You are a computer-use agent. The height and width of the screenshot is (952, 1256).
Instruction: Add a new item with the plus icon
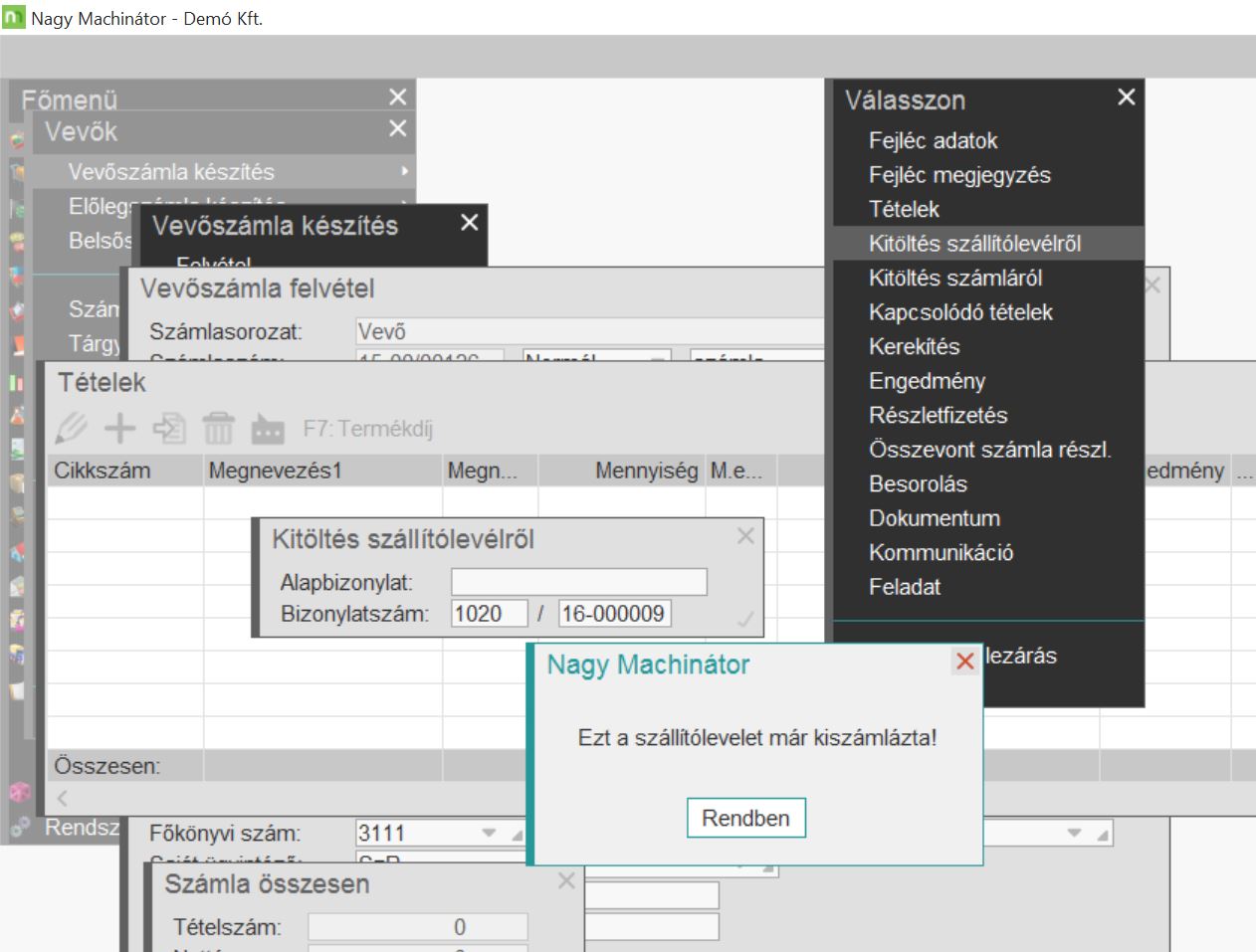[x=120, y=429]
